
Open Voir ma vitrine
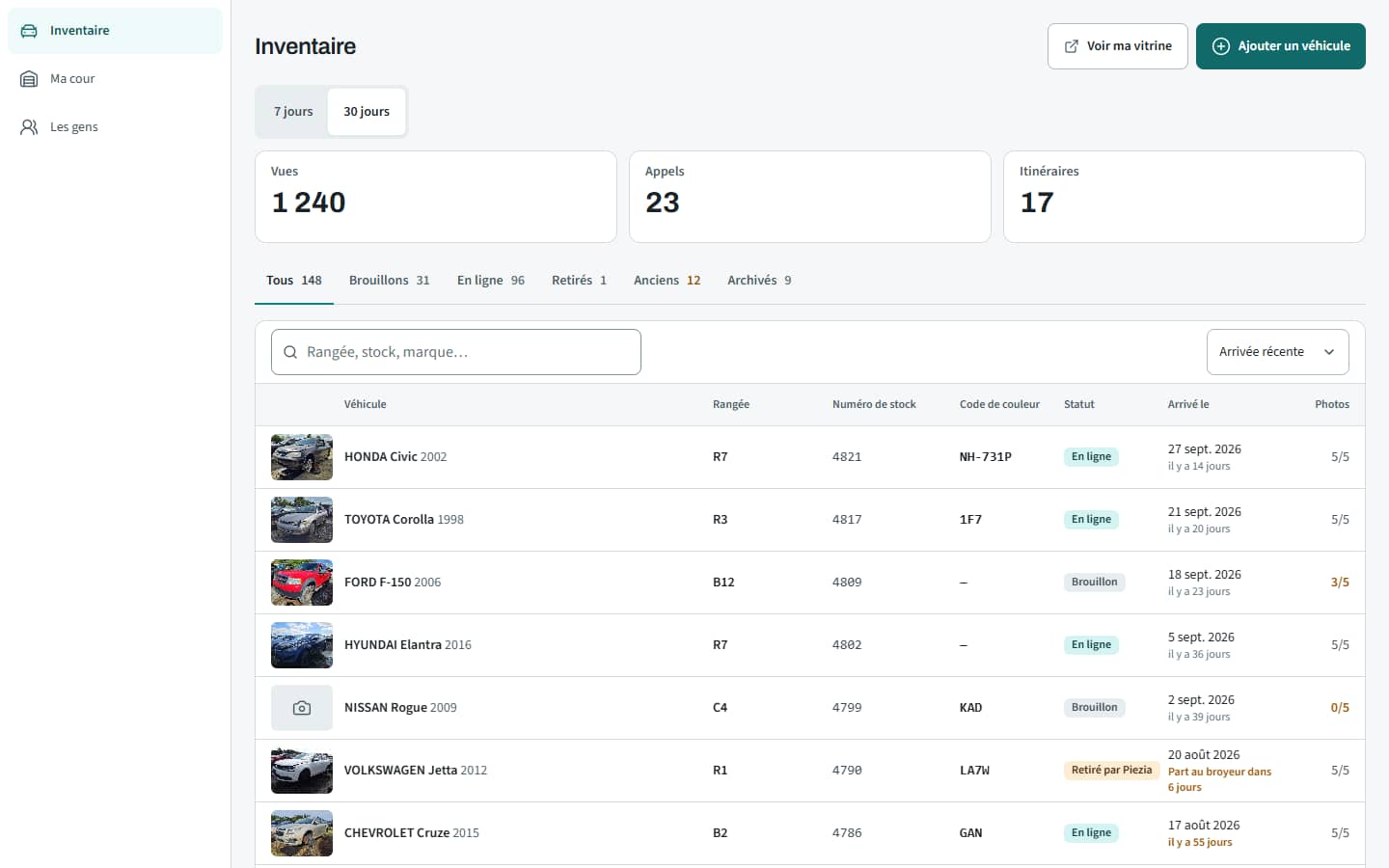1118,46
